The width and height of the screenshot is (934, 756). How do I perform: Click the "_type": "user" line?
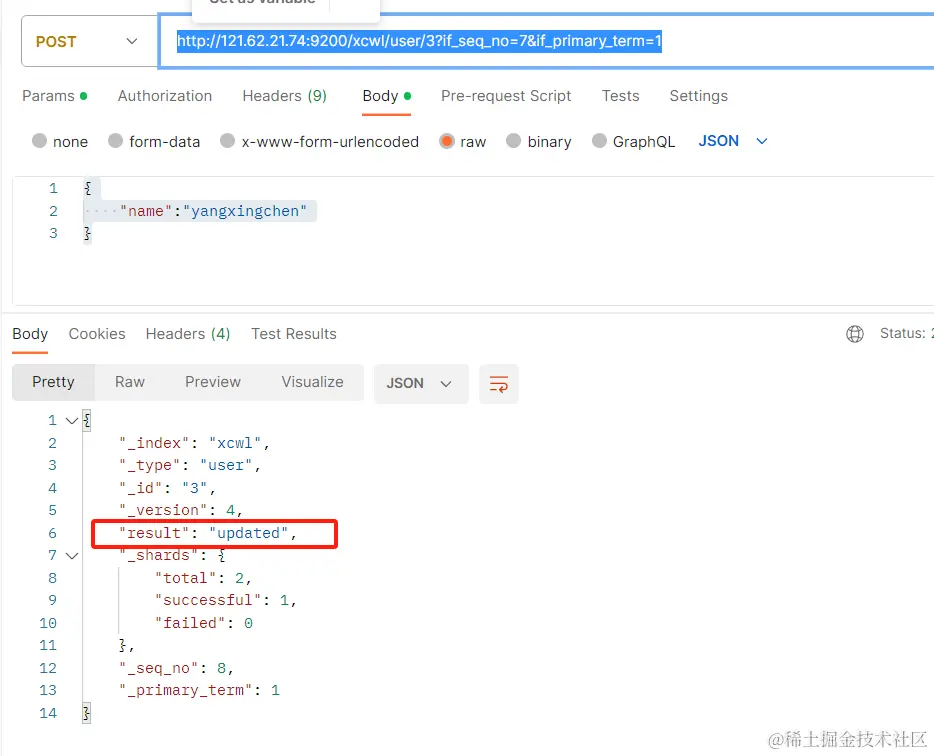pyautogui.click(x=190, y=465)
